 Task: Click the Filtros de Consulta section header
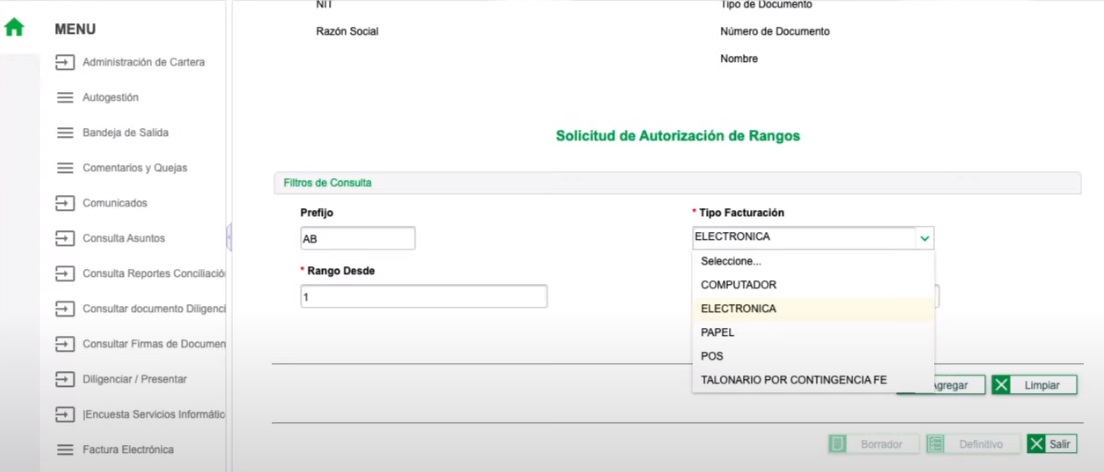click(x=677, y=183)
